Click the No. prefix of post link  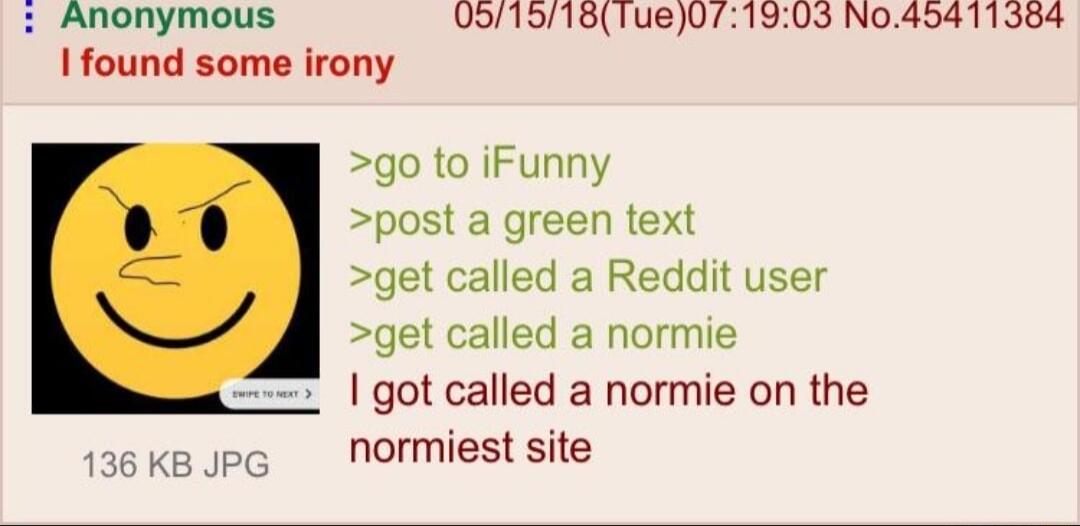871,17
